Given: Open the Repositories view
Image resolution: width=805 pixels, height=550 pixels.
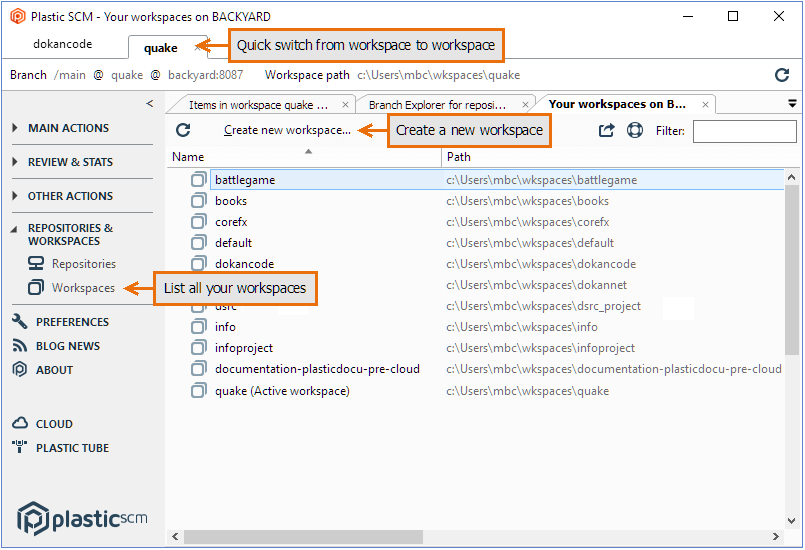Looking at the screenshot, I should tap(84, 264).
